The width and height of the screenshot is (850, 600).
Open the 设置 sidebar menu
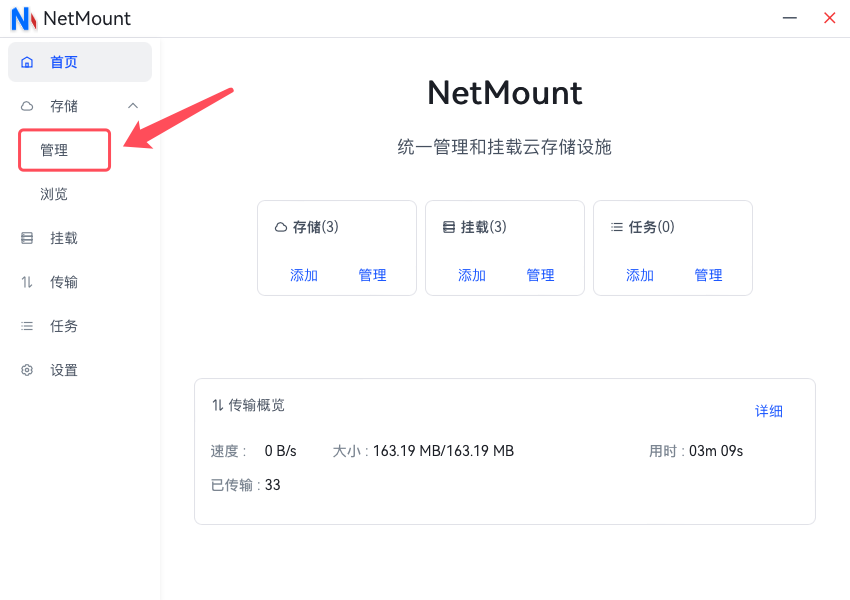point(80,370)
